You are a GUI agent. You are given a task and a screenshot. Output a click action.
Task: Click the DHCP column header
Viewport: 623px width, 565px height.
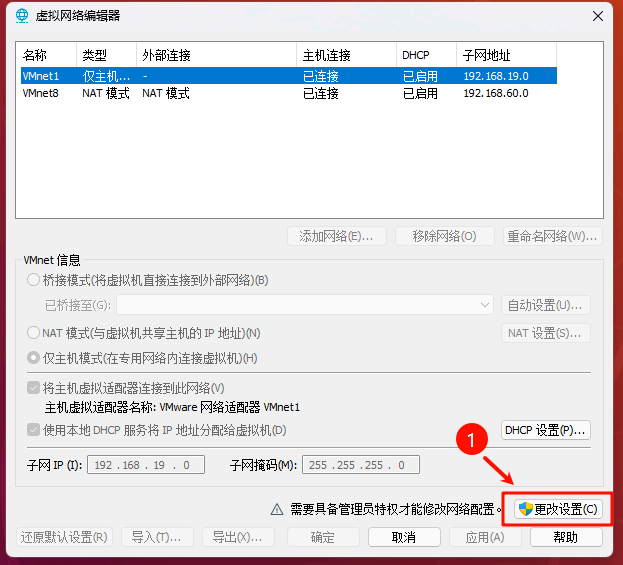426,55
